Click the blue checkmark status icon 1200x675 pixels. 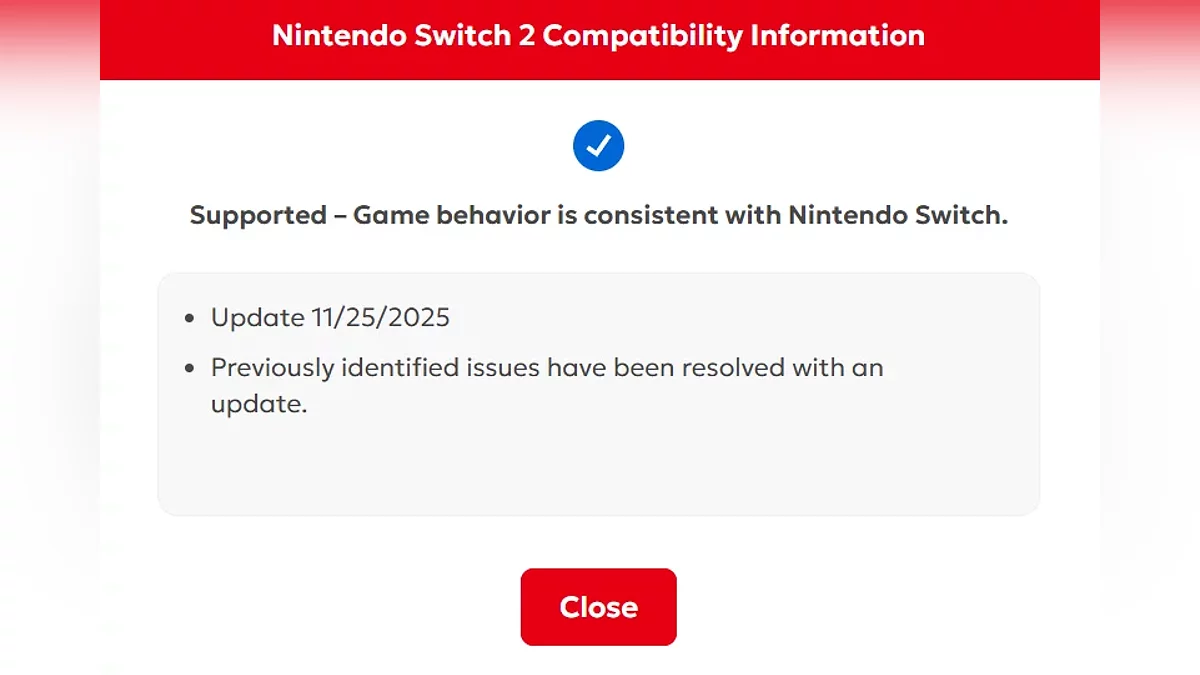(598, 146)
